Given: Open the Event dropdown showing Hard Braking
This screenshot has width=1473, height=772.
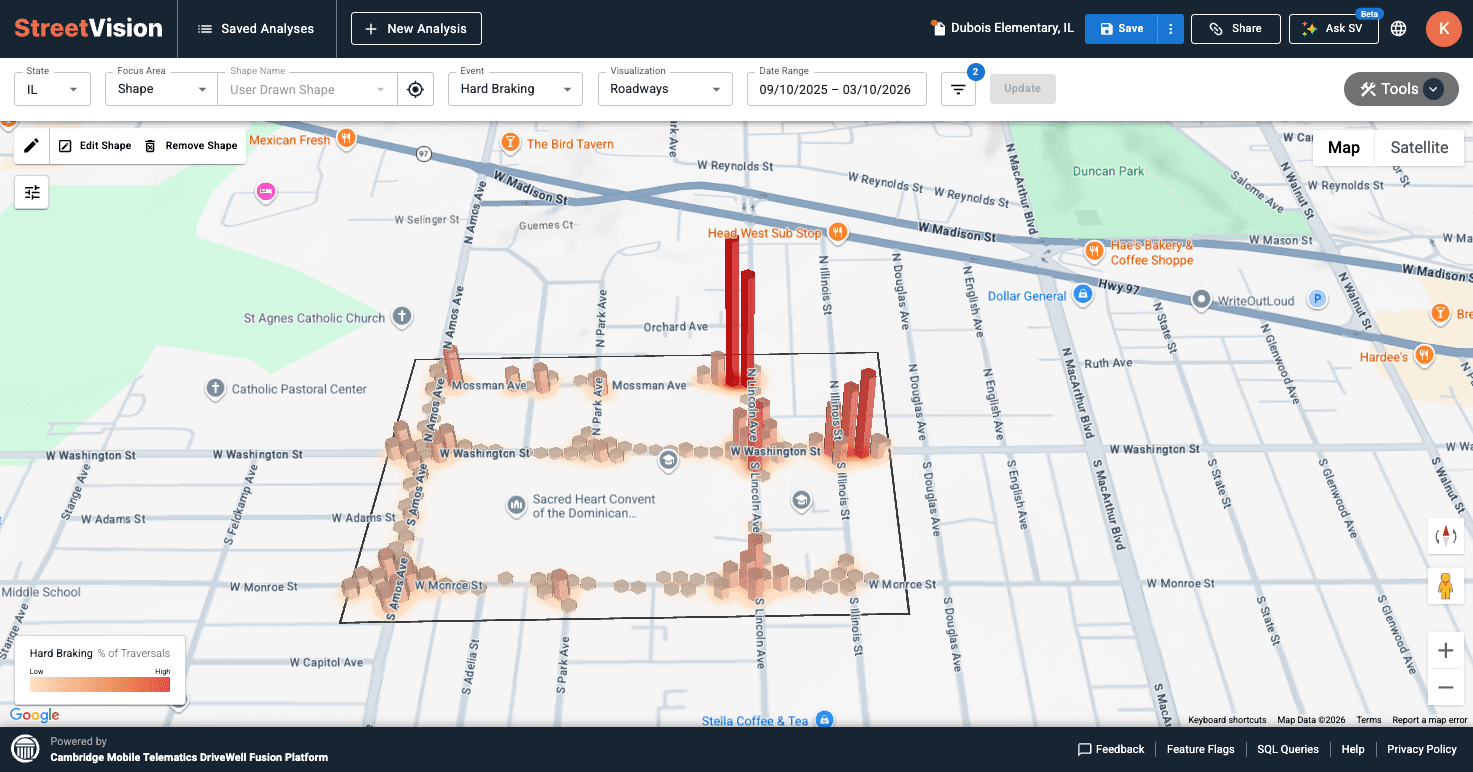Looking at the screenshot, I should click(x=514, y=89).
